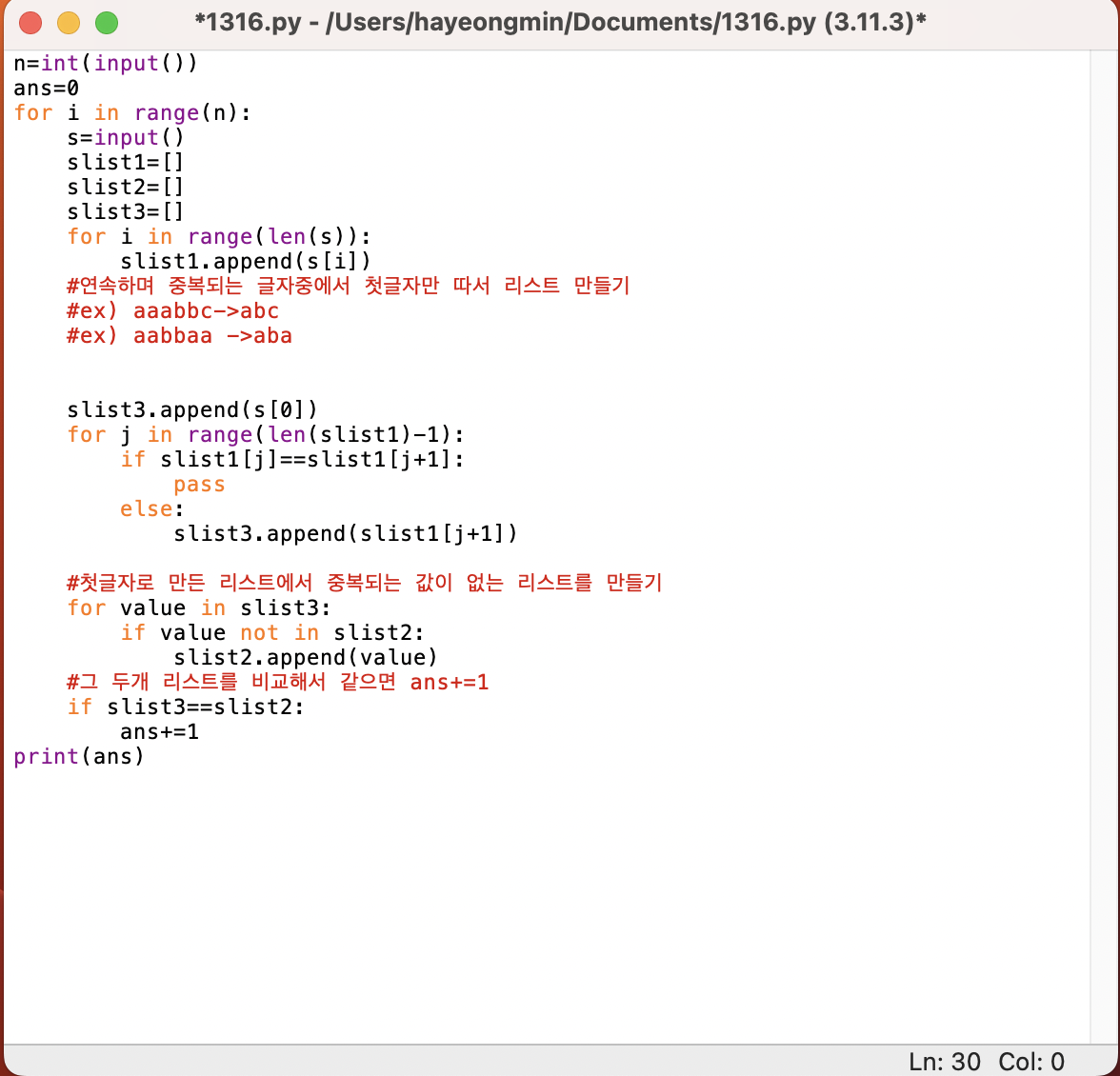Click the 'if slist1[j]==slist1[j+1]:' line

click(x=292, y=459)
